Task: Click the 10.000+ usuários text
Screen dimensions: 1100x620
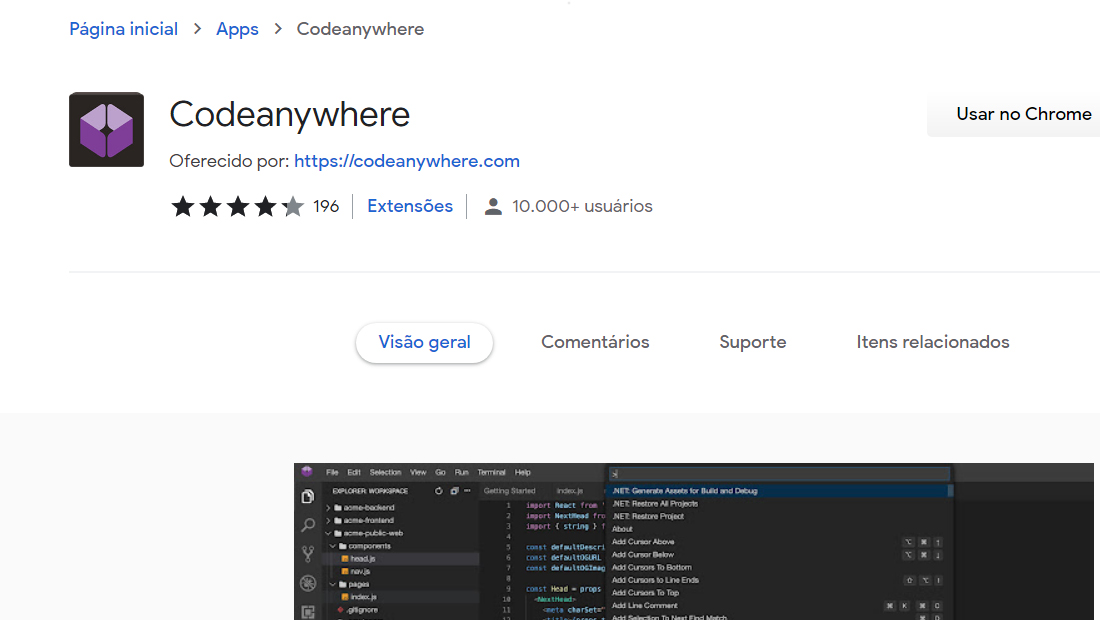Action: click(582, 206)
